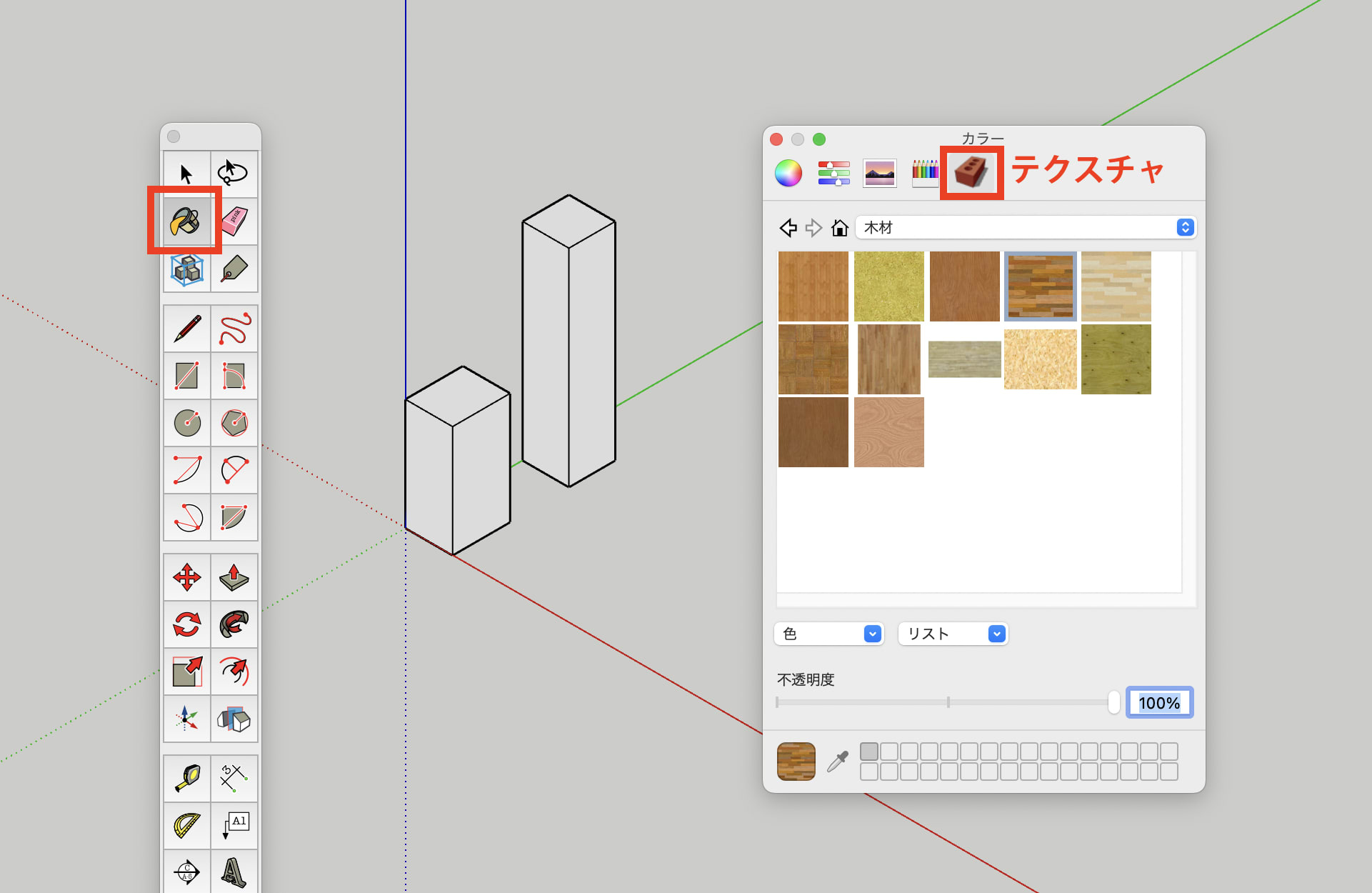The height and width of the screenshot is (893, 1372).
Task: Select the Move tool
Action: pos(187,577)
